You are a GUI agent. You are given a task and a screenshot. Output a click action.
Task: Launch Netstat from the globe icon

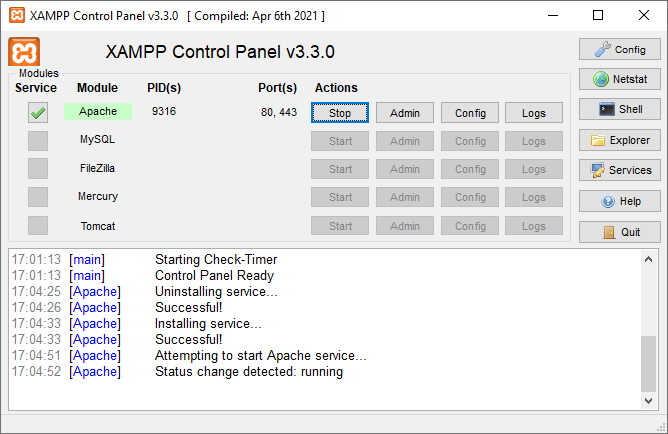click(619, 79)
